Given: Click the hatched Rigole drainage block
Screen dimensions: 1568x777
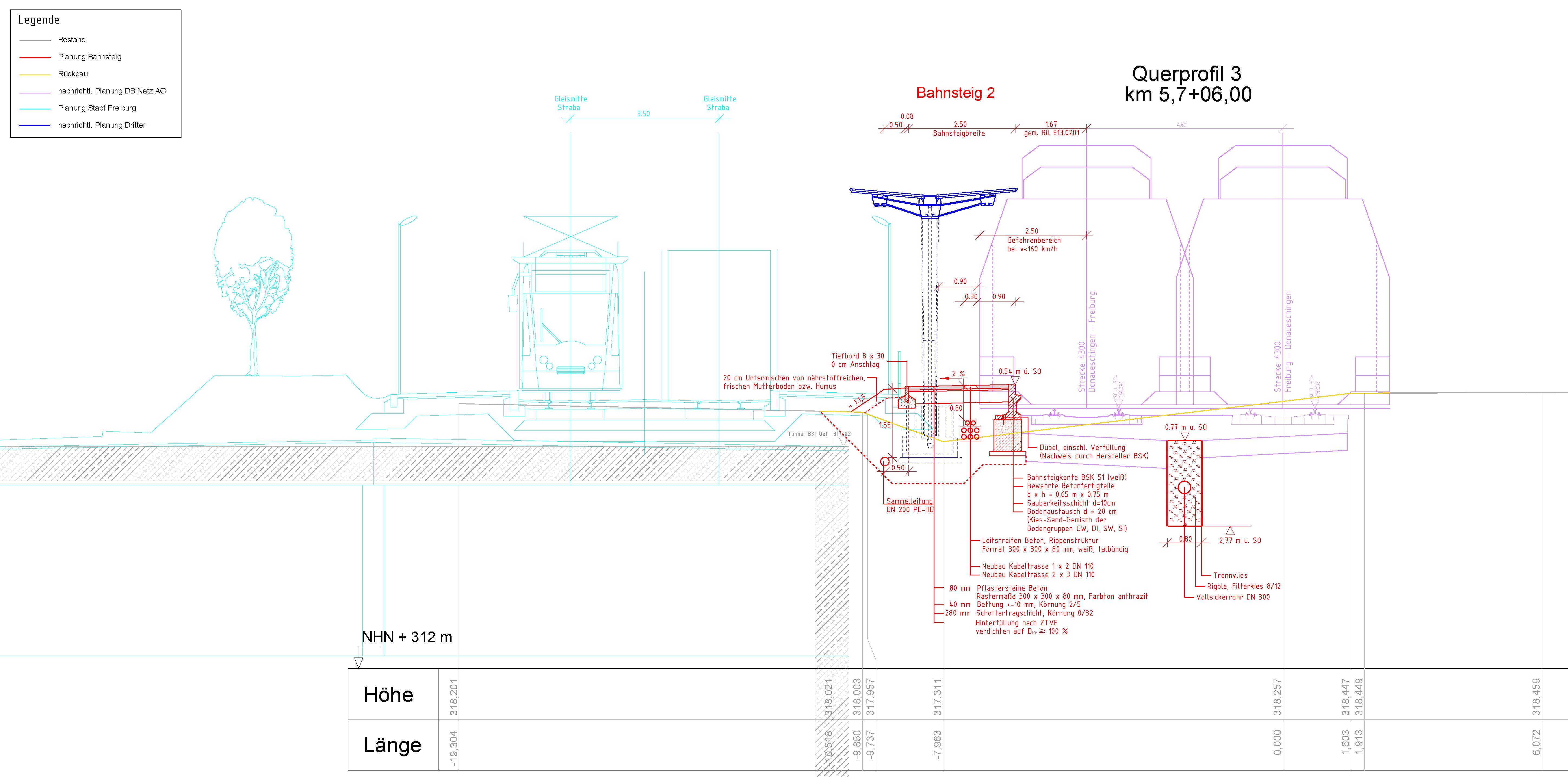Looking at the screenshot, I should coord(1184,484).
